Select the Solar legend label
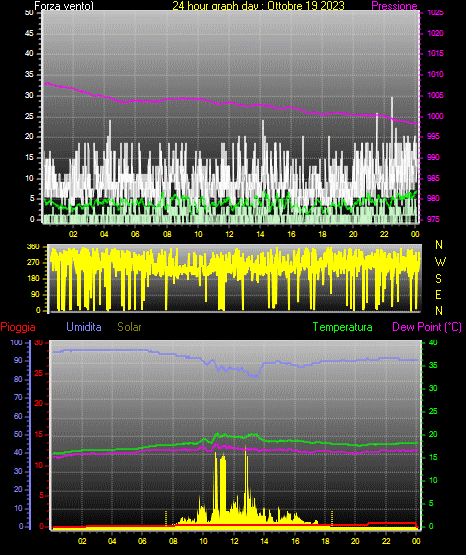 (x=130, y=327)
